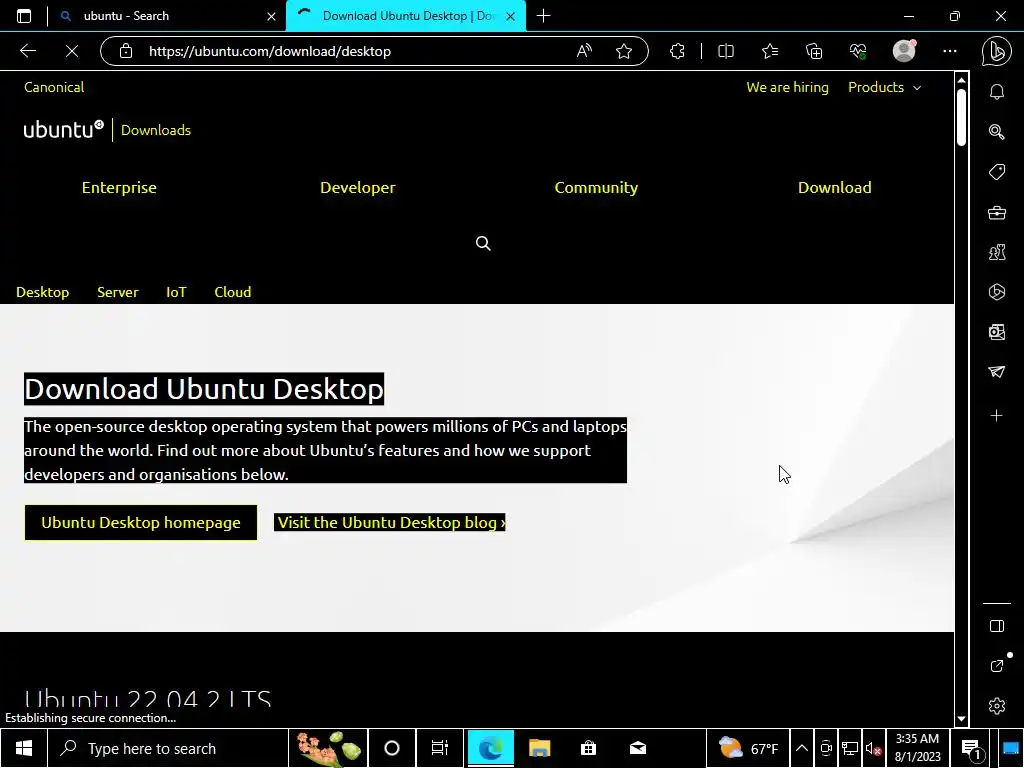Go back with the browser back arrow
1024x768 pixels.
[28, 51]
